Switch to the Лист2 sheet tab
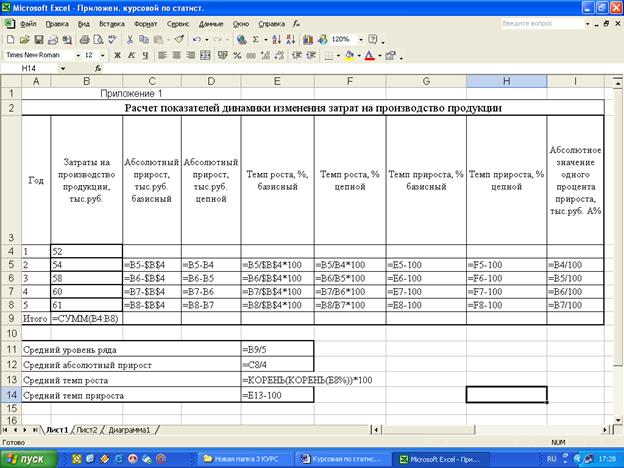 point(88,429)
